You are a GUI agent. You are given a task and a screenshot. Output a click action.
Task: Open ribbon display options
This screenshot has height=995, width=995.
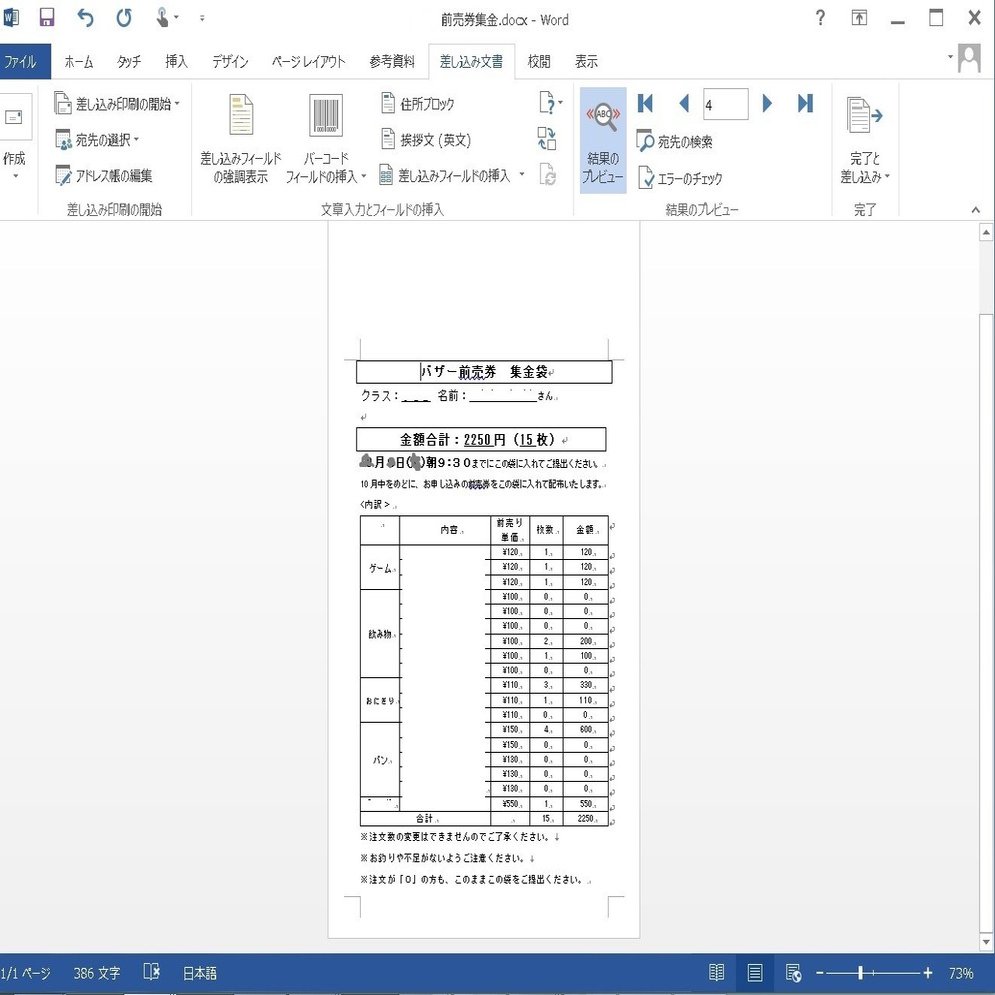click(859, 18)
